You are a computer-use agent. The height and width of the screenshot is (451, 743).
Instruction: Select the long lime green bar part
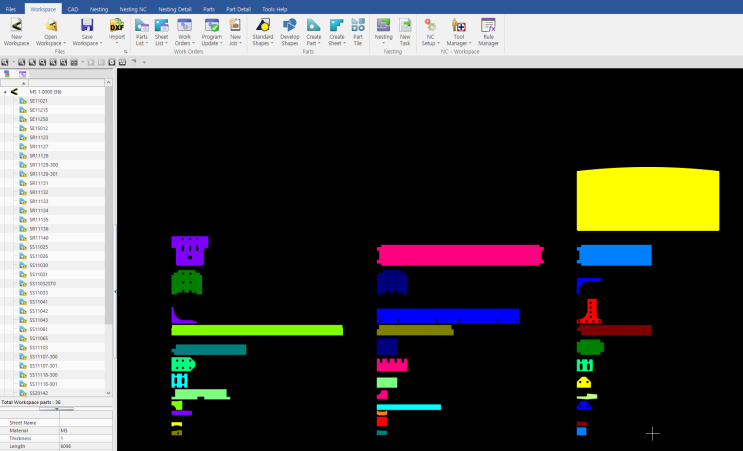(x=257, y=330)
